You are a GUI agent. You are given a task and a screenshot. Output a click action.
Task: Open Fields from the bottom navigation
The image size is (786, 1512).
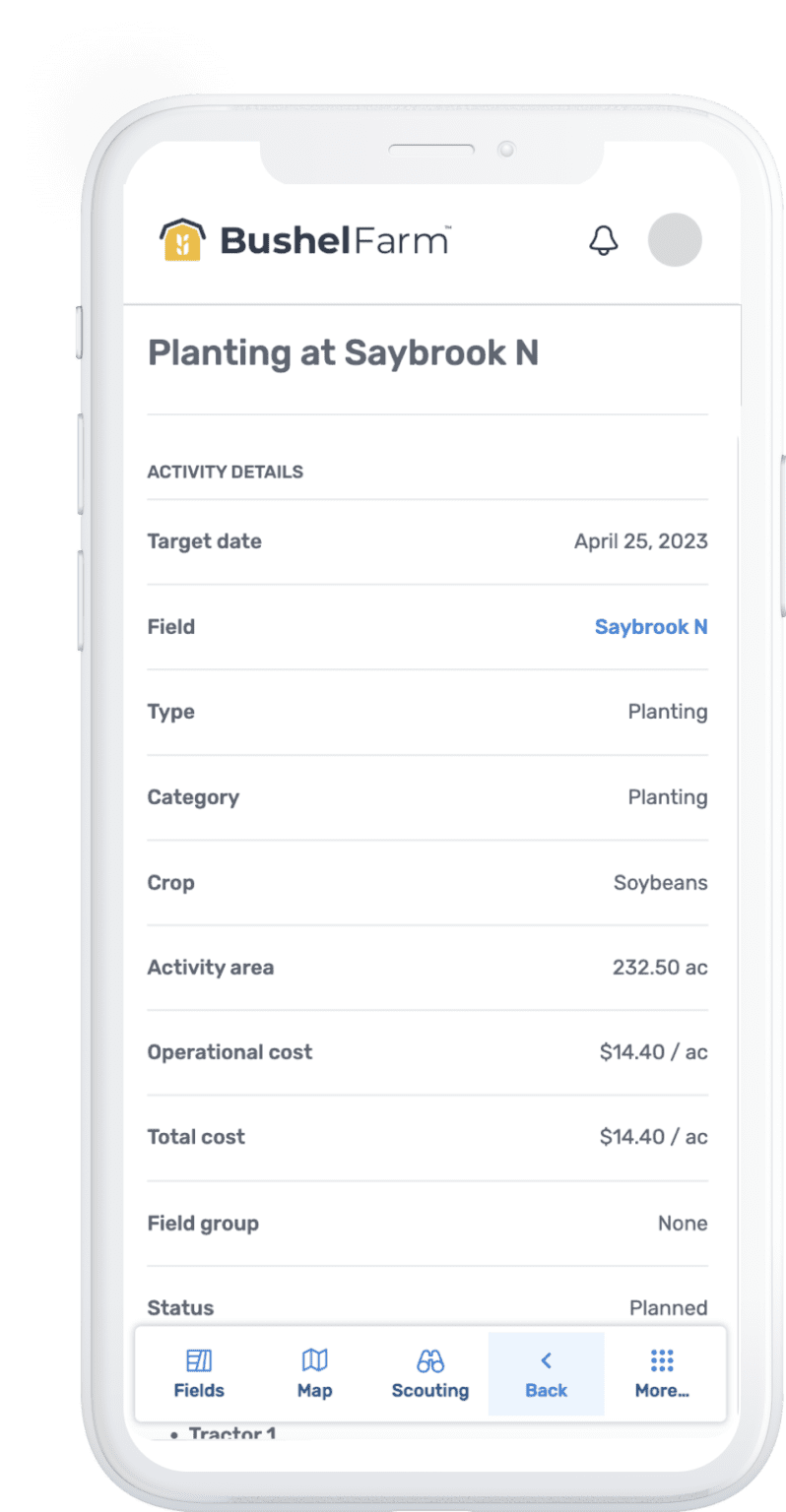coord(199,1374)
